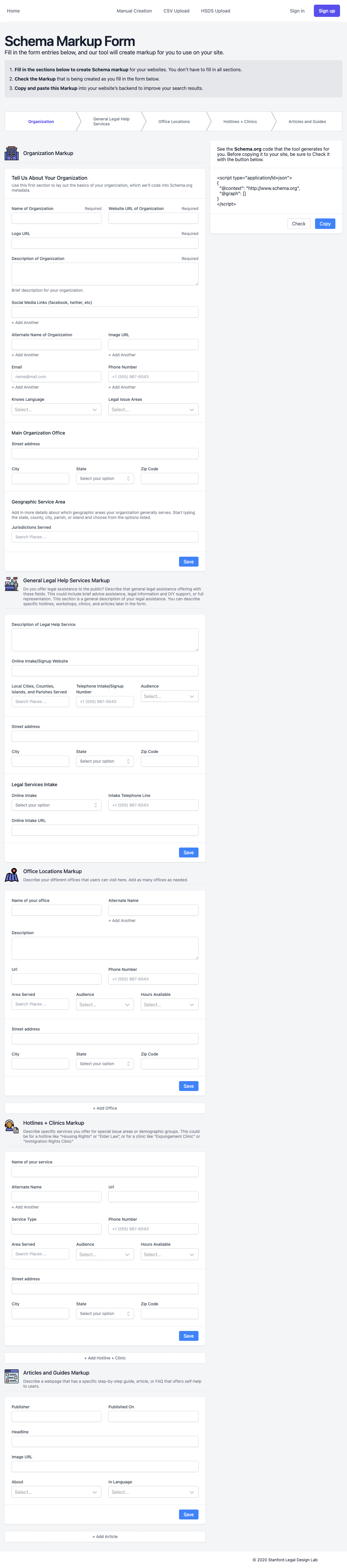Screen dimensions: 347x1568
Task: Save the Articles and Guides section
Action: pyautogui.click(x=188, y=1514)
